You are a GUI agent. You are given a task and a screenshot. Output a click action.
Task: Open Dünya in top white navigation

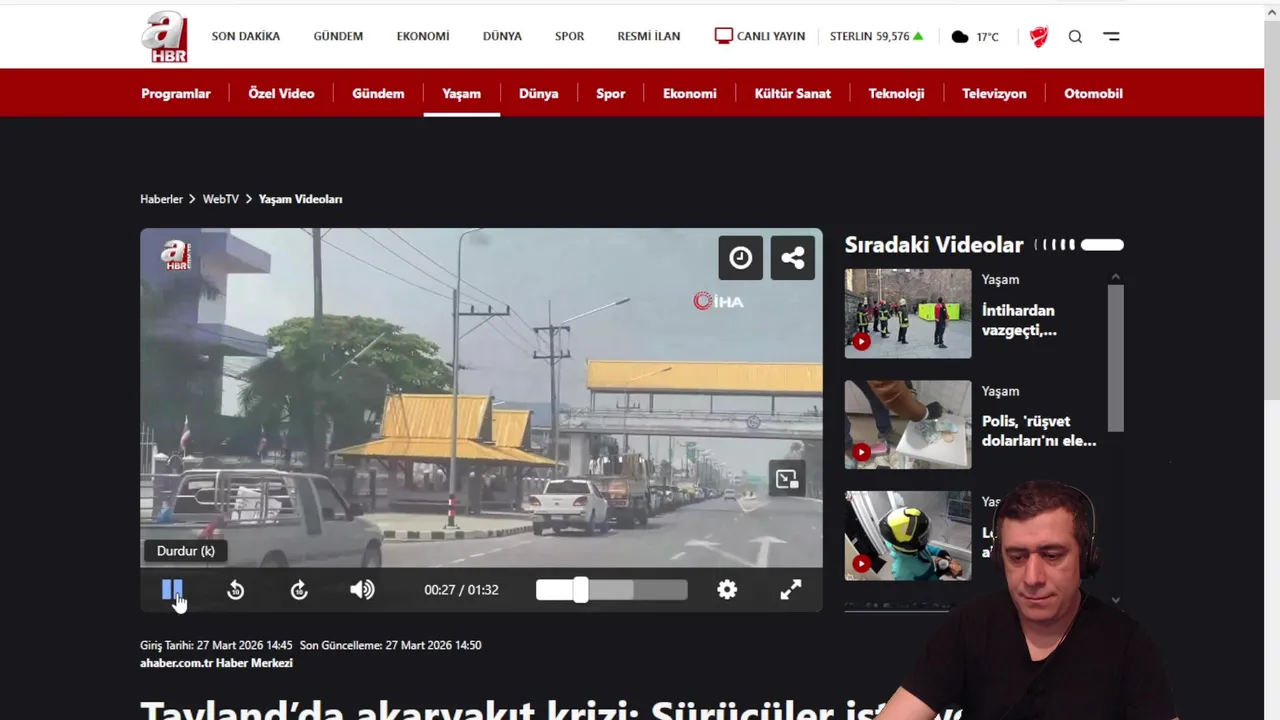pos(502,36)
